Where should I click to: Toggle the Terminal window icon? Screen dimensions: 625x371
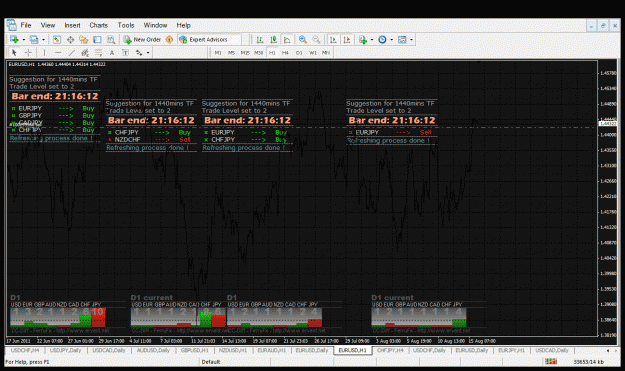click(97, 39)
